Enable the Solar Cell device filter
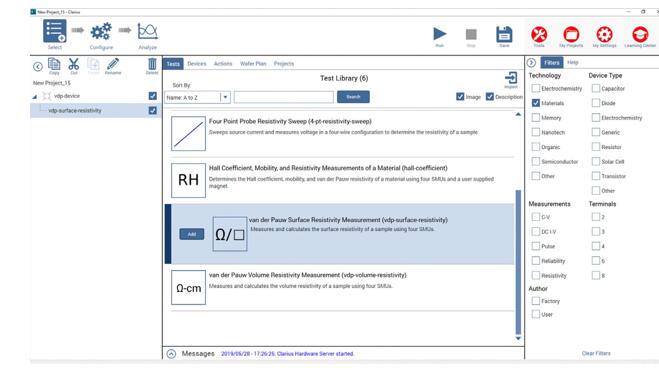The width and height of the screenshot is (659, 371). click(596, 161)
